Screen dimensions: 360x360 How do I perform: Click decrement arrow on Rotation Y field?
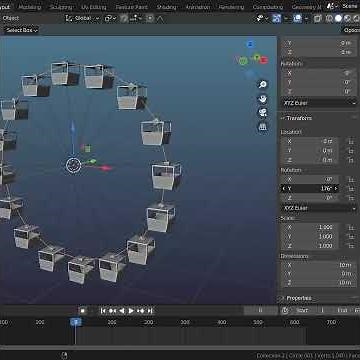284,189
